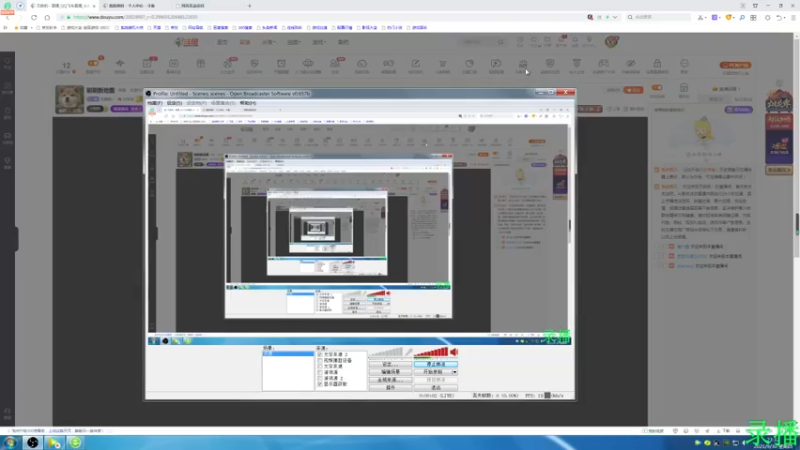Adjust the OBS microphone volume slider
800x450 pixels.
386,352
